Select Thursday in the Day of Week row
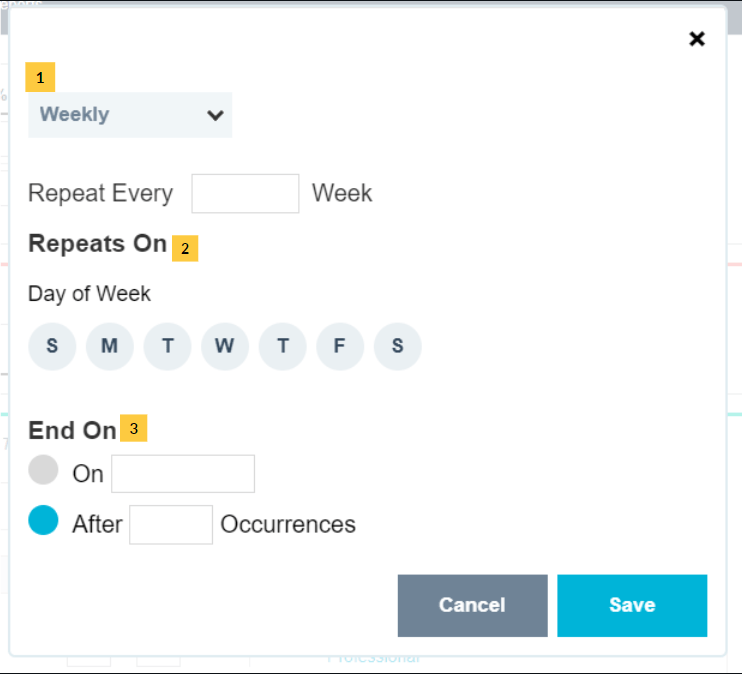Image resolution: width=742 pixels, height=674 pixels. pos(283,347)
